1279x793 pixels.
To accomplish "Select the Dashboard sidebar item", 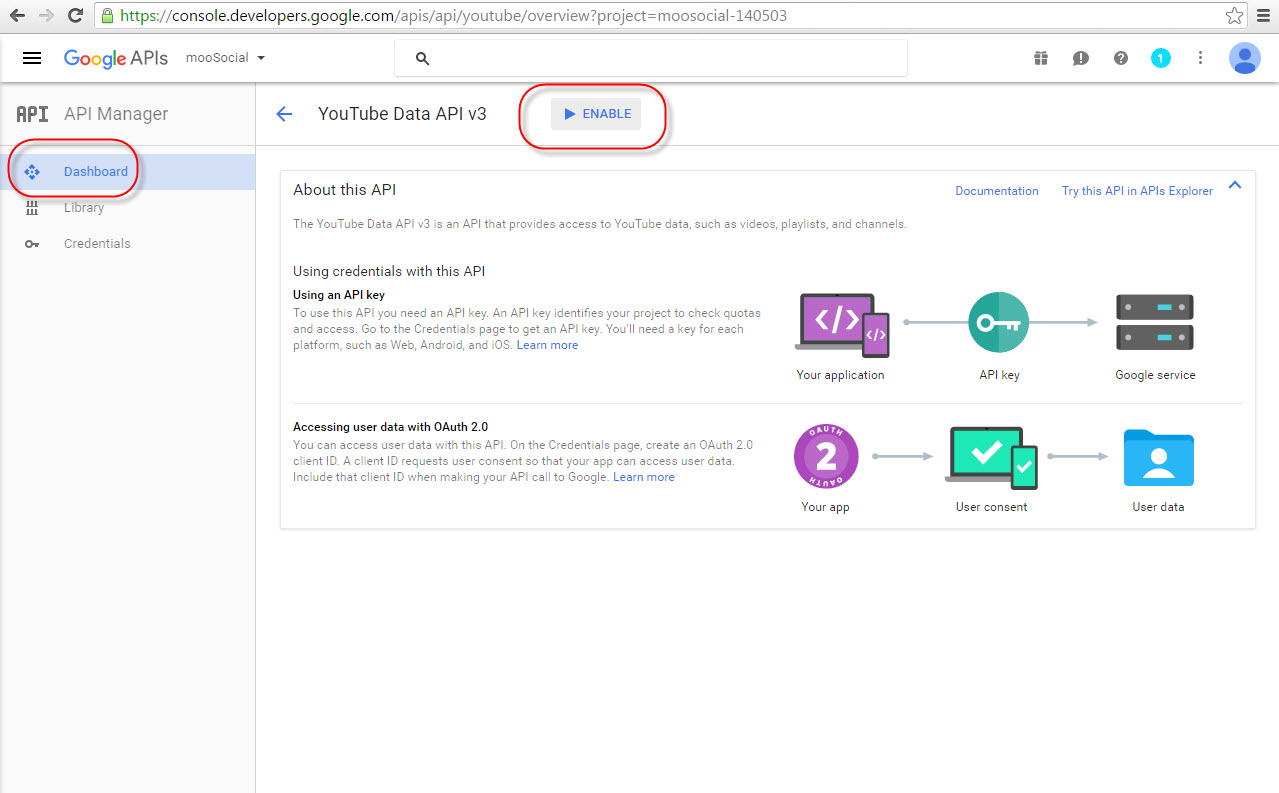I will click(x=95, y=171).
